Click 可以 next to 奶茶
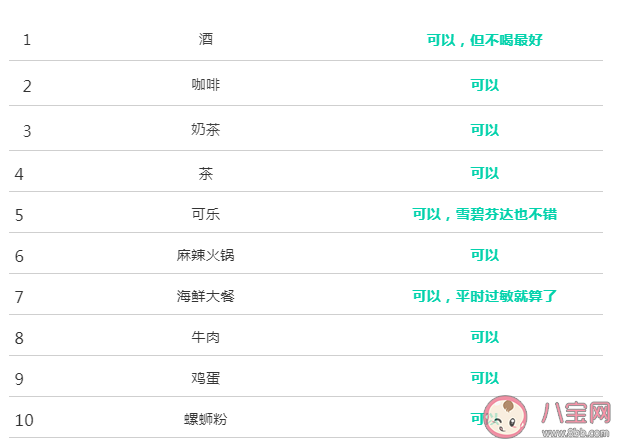This screenshot has height=443, width=617. 484,130
